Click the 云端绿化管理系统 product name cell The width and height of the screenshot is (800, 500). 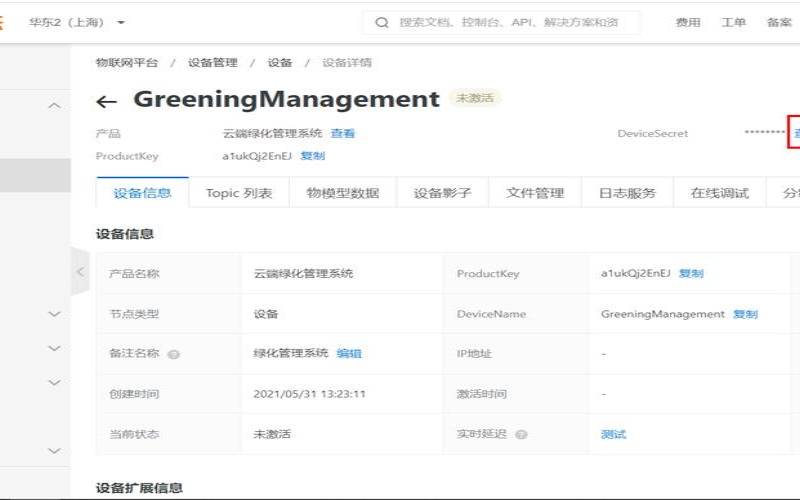[304, 273]
